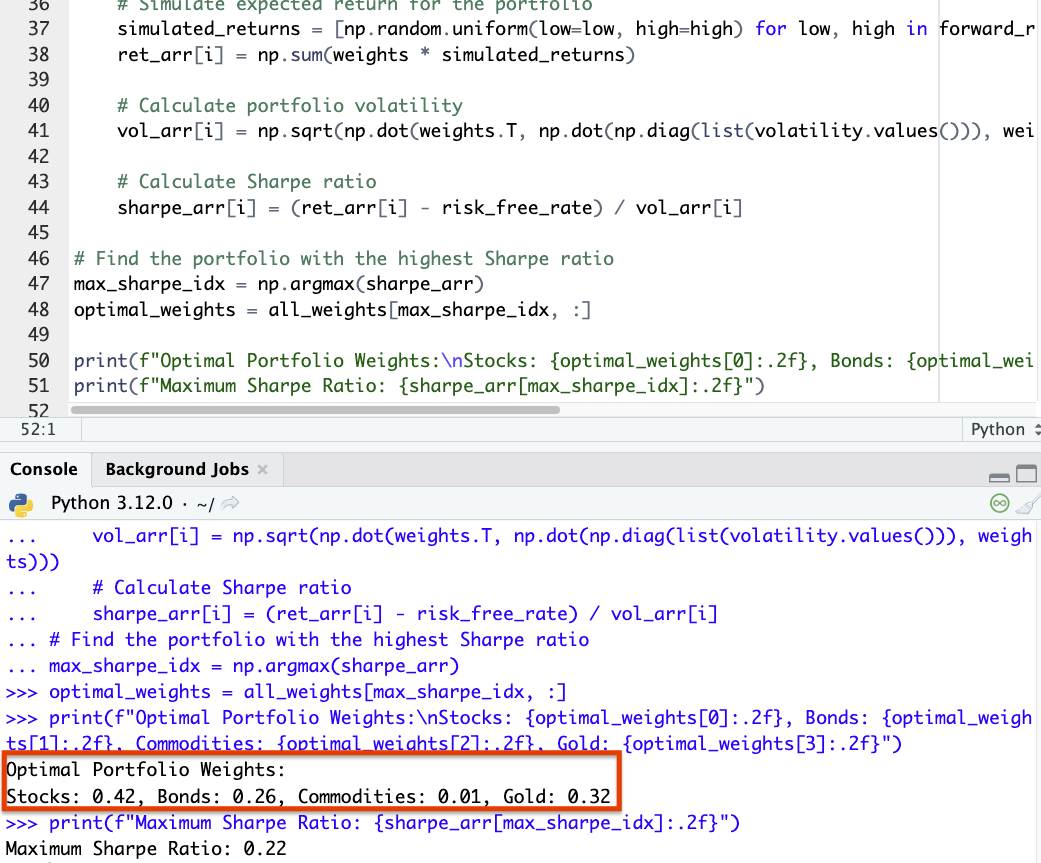Open working directory via the arrow icon
The width and height of the screenshot is (1041, 863).
coord(230,503)
